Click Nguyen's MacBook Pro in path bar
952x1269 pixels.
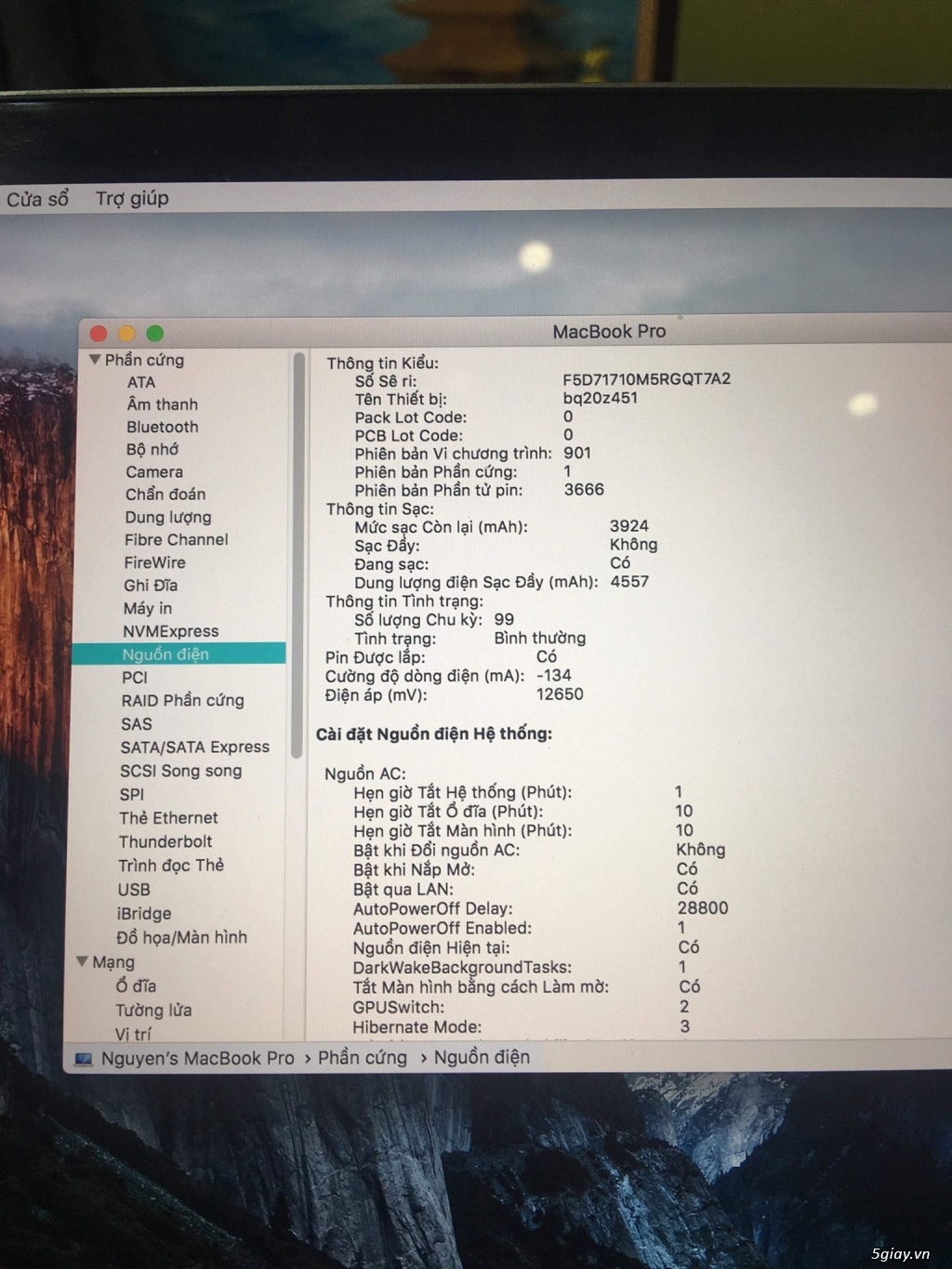click(197, 1058)
